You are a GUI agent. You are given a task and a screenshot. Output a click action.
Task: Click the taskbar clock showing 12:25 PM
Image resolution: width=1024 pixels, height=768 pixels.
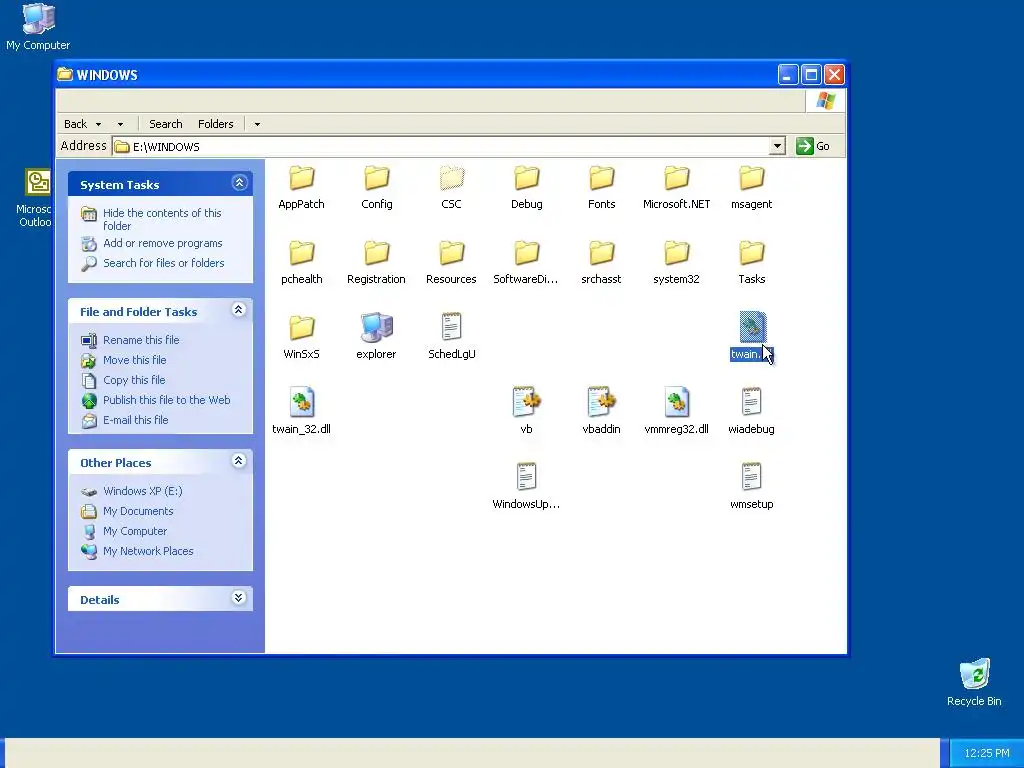pyautogui.click(x=986, y=753)
